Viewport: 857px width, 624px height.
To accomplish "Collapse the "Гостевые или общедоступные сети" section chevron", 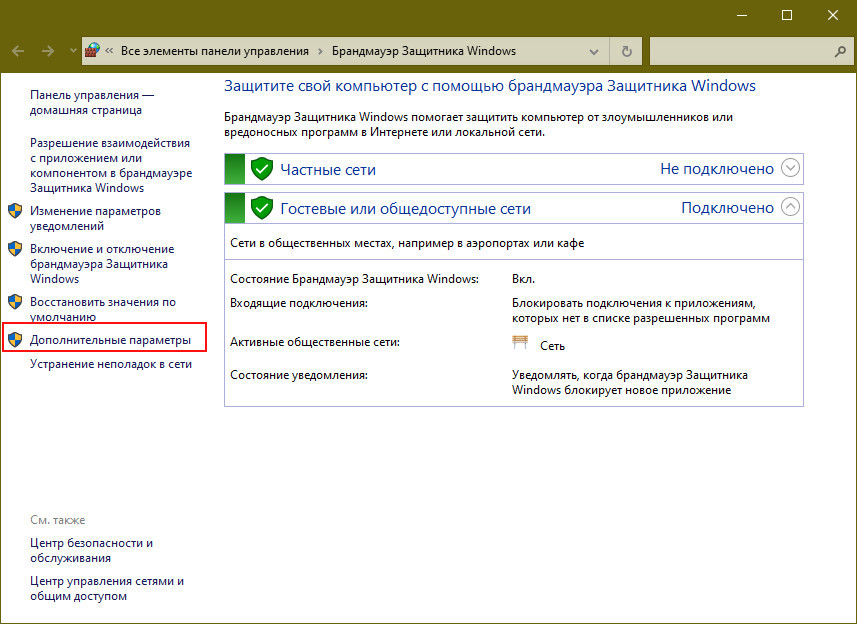I will [790, 208].
